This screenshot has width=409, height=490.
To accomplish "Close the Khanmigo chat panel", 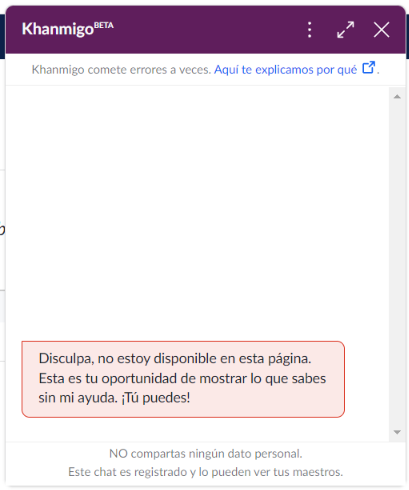I will click(382, 30).
